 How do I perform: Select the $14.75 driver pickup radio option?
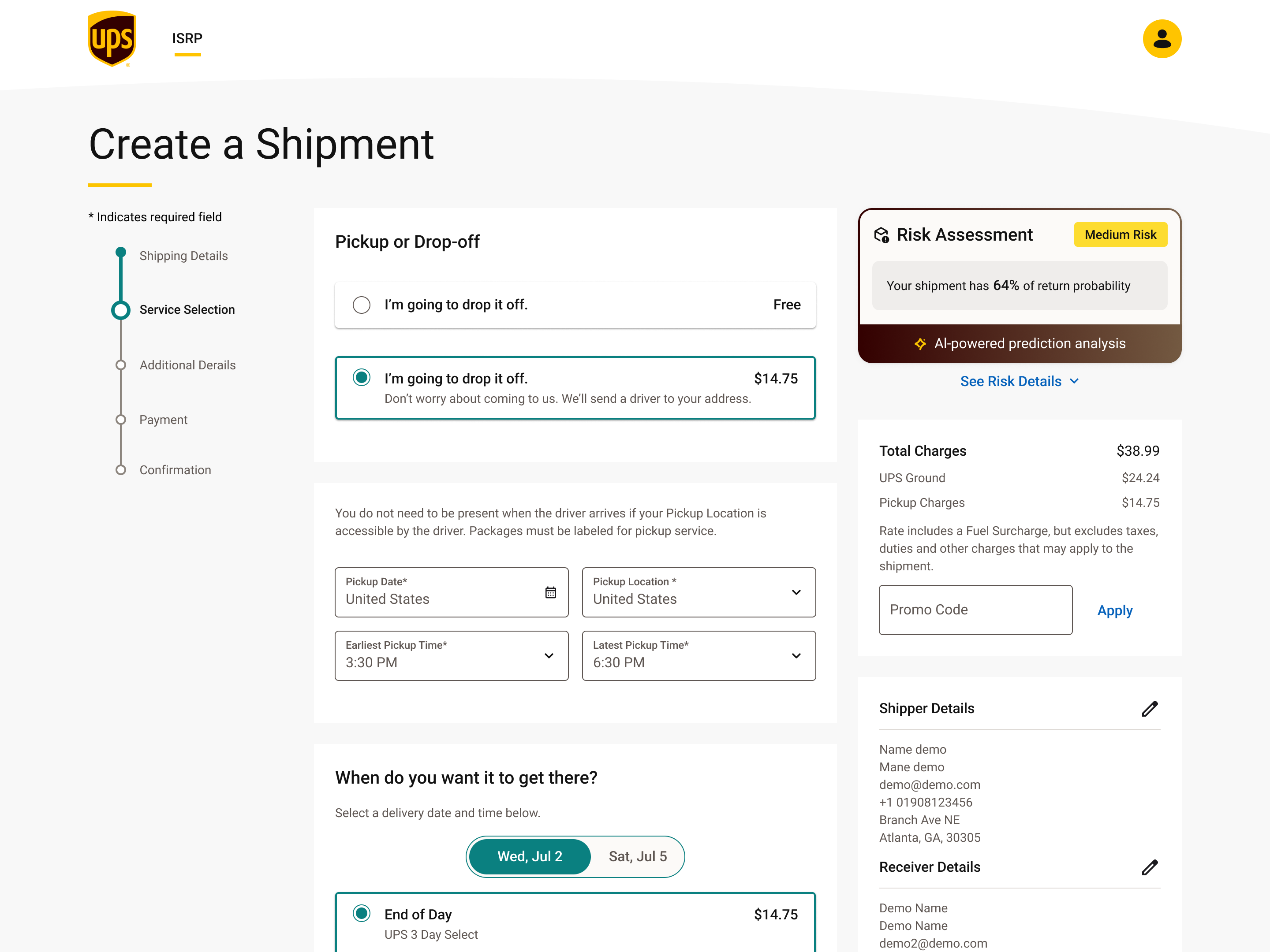(361, 378)
